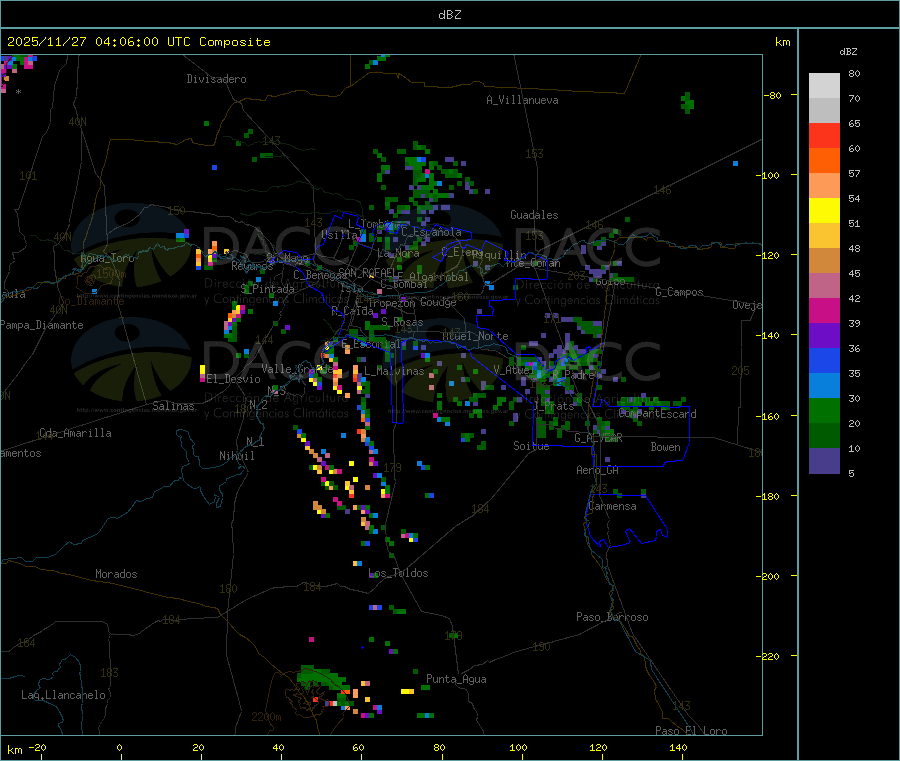Screen dimensions: 900x761
Task: Click the Carmensa location label
Action: point(612,506)
